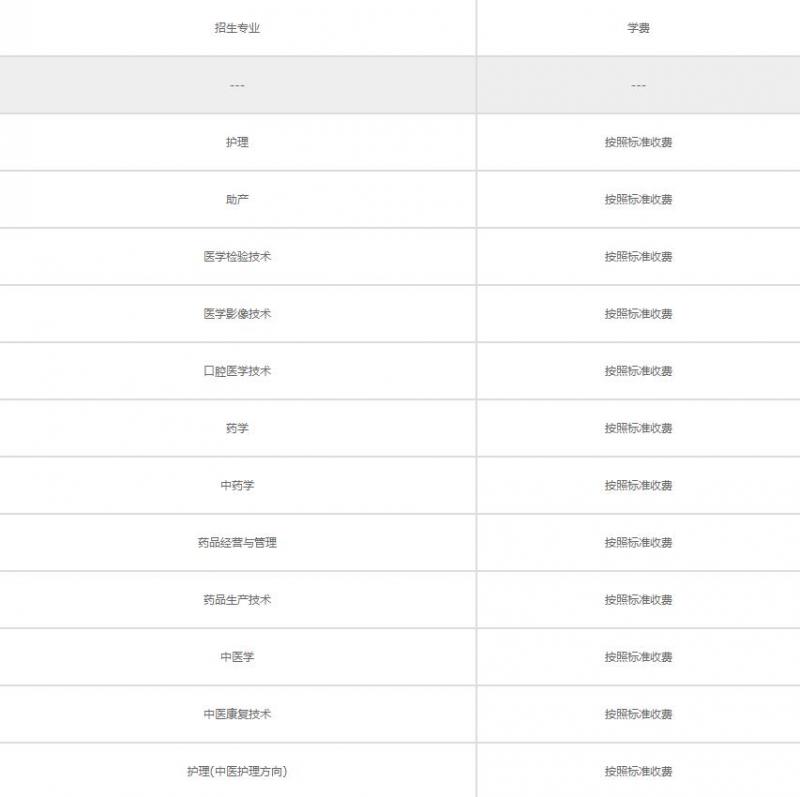Select the 中医康复技术 major cell

237,714
